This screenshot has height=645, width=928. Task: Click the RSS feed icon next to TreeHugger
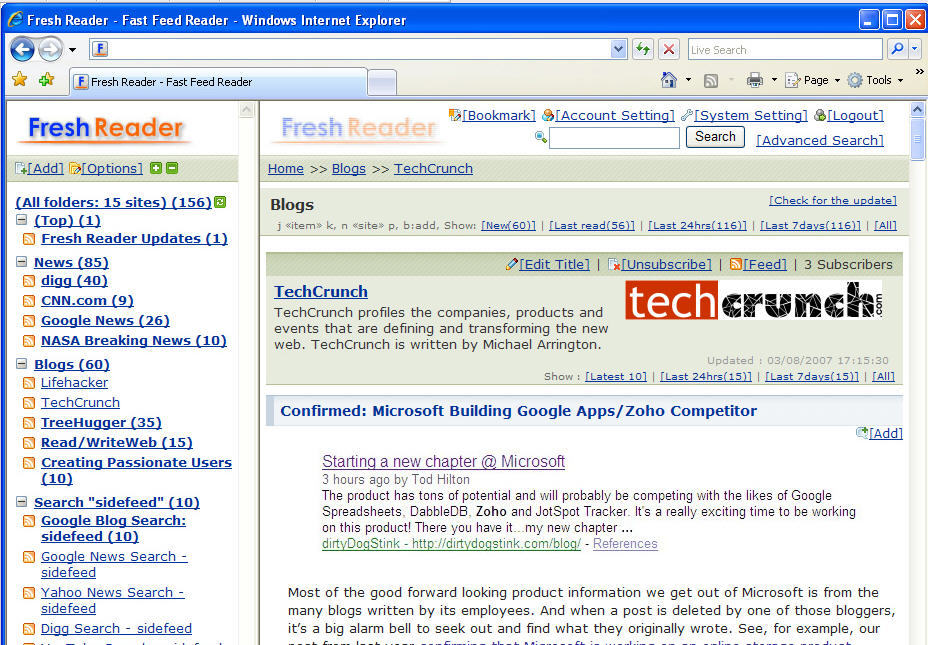click(x=28, y=421)
